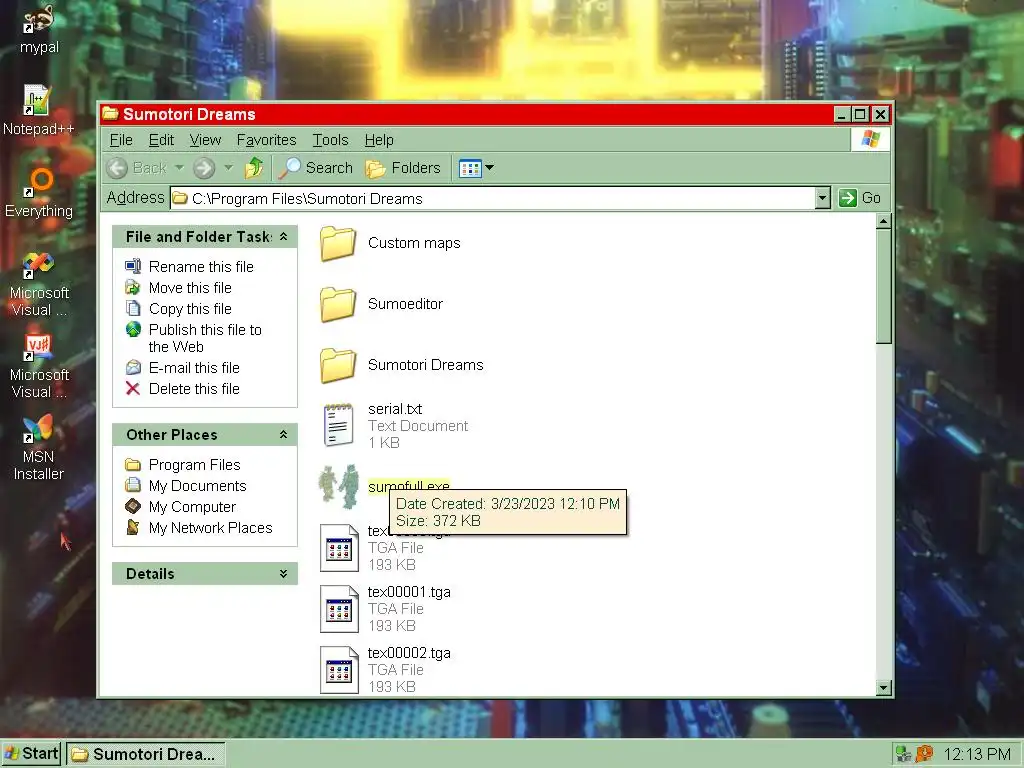Collapse the File and Folder Tasks panel
Screen dimensions: 1024x768
coord(283,236)
